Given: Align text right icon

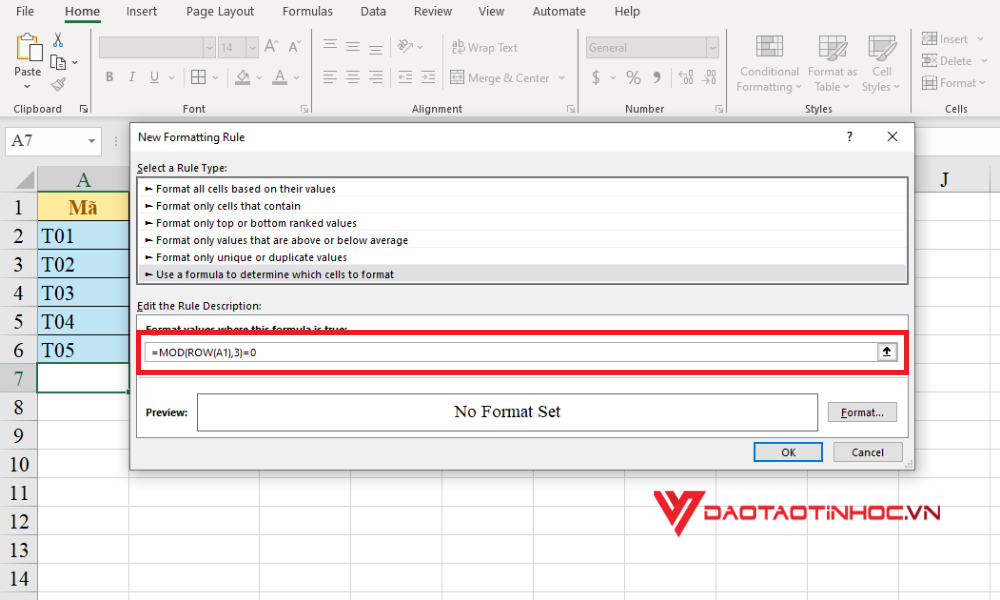Looking at the screenshot, I should 376,77.
